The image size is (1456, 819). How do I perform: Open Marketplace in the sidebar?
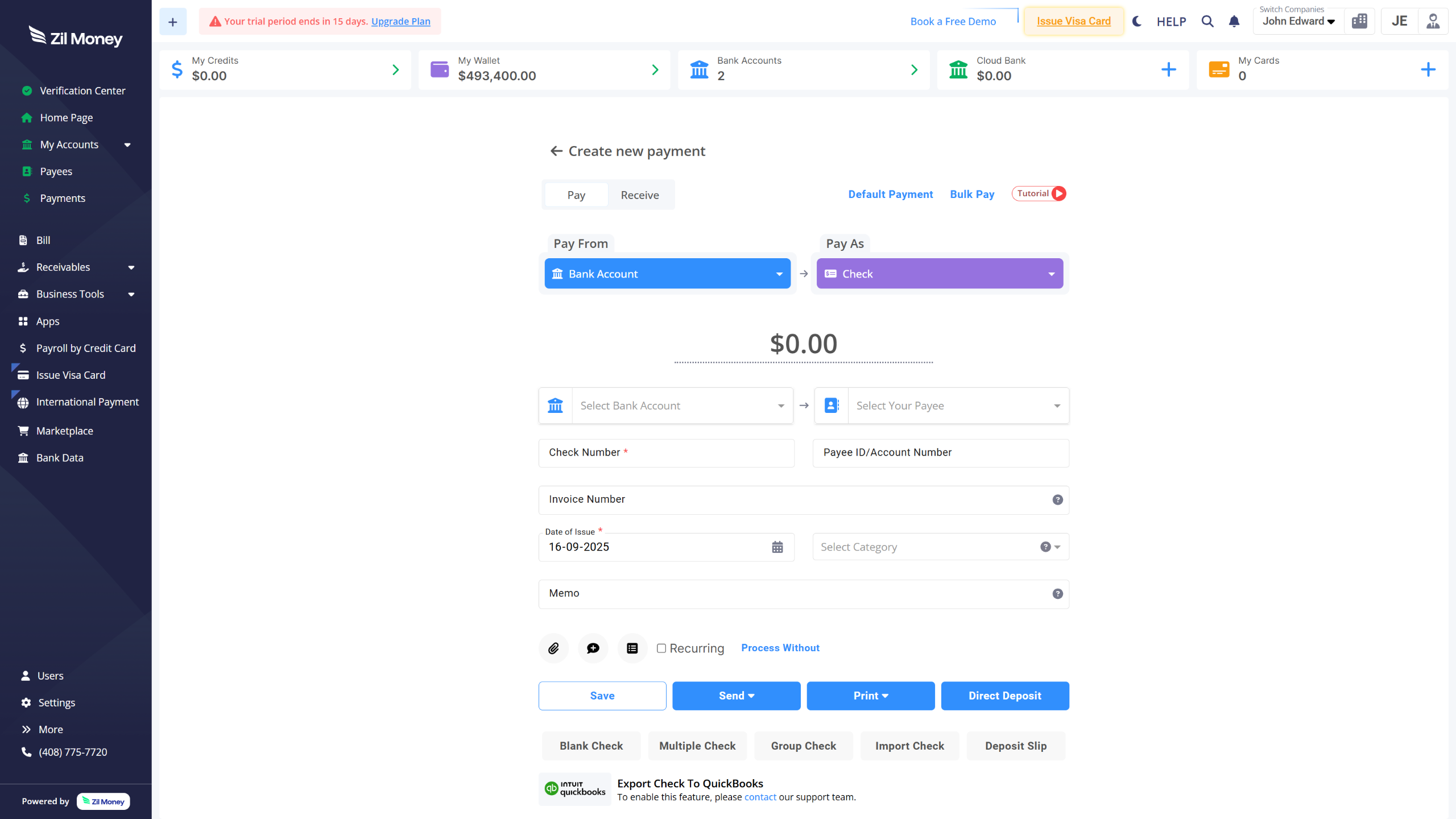pos(64,431)
